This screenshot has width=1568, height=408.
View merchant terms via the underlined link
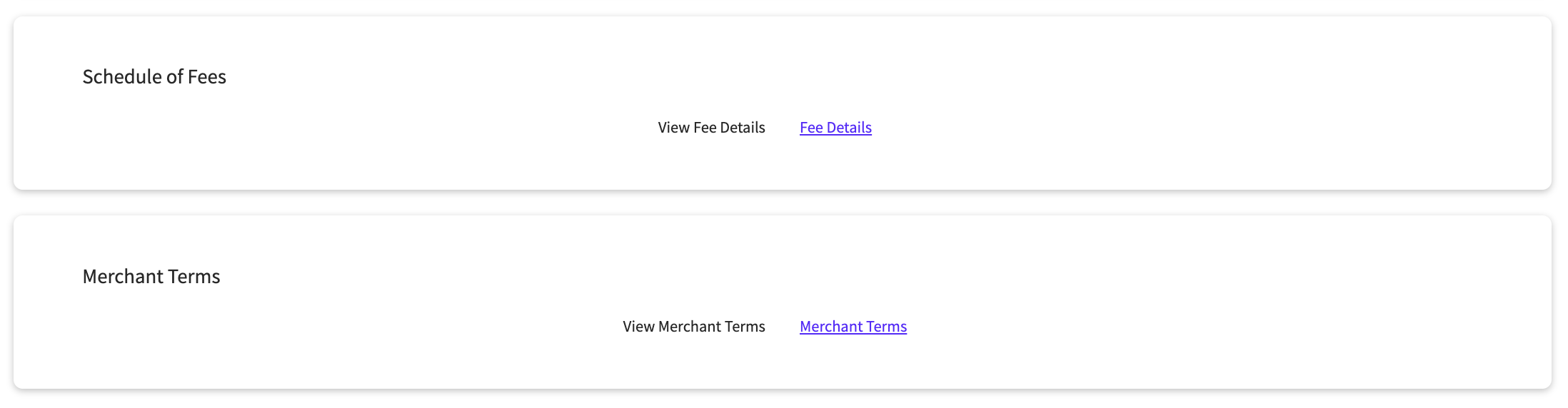pos(853,327)
